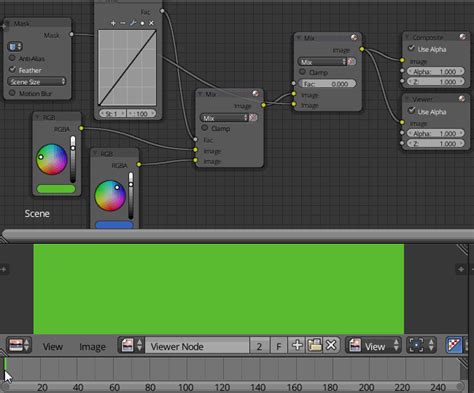
Task: Open the View menu in image editor
Action: 53,347
